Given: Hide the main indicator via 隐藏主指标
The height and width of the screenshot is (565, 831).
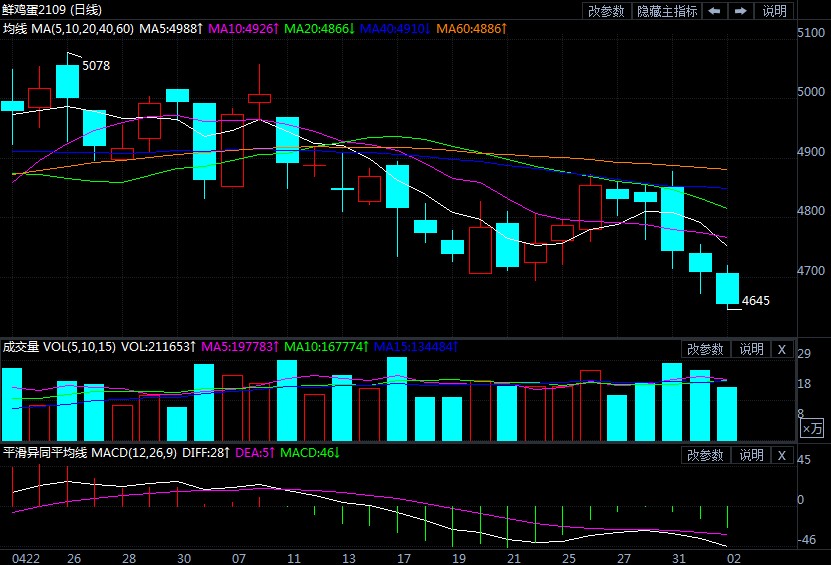Looking at the screenshot, I should point(667,11).
